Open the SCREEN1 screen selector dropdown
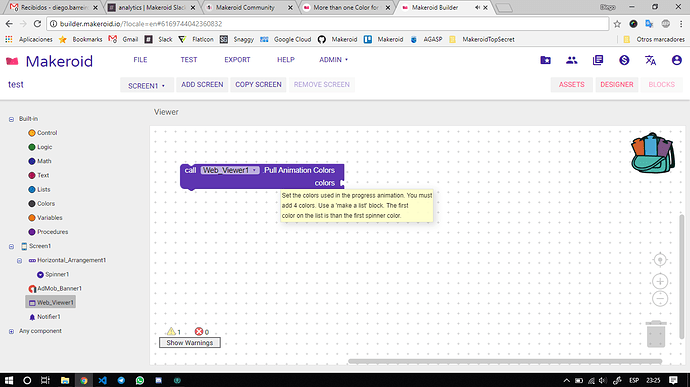This screenshot has height=387, width=690. click(x=146, y=85)
